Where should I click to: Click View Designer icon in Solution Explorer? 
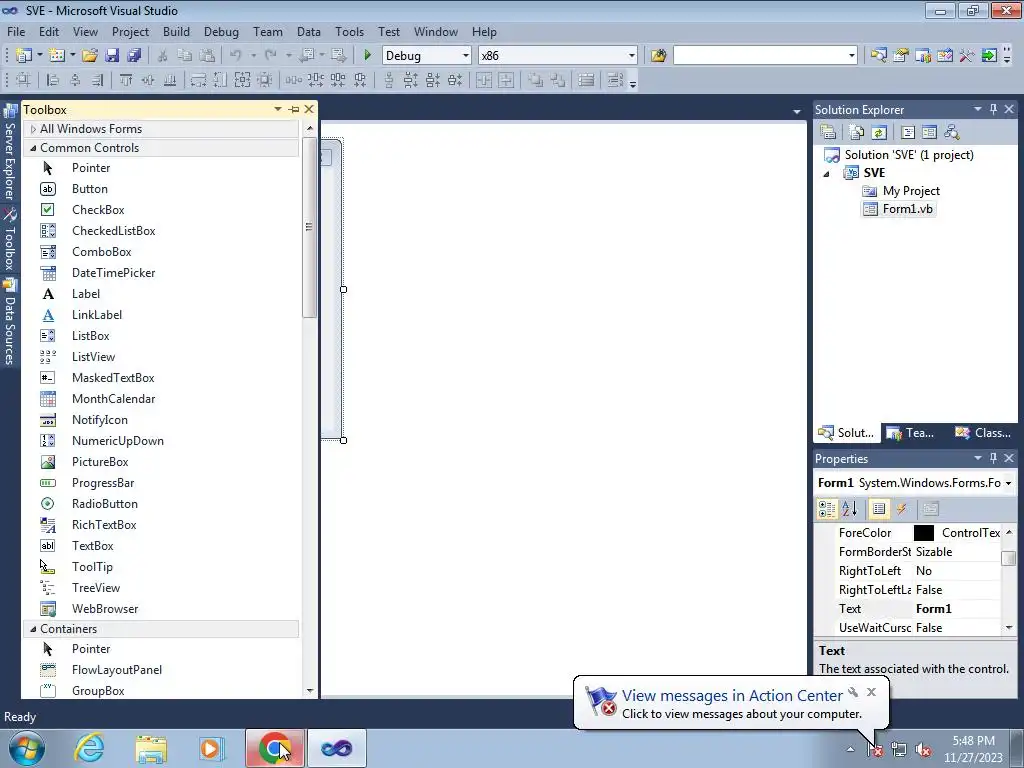pos(929,133)
